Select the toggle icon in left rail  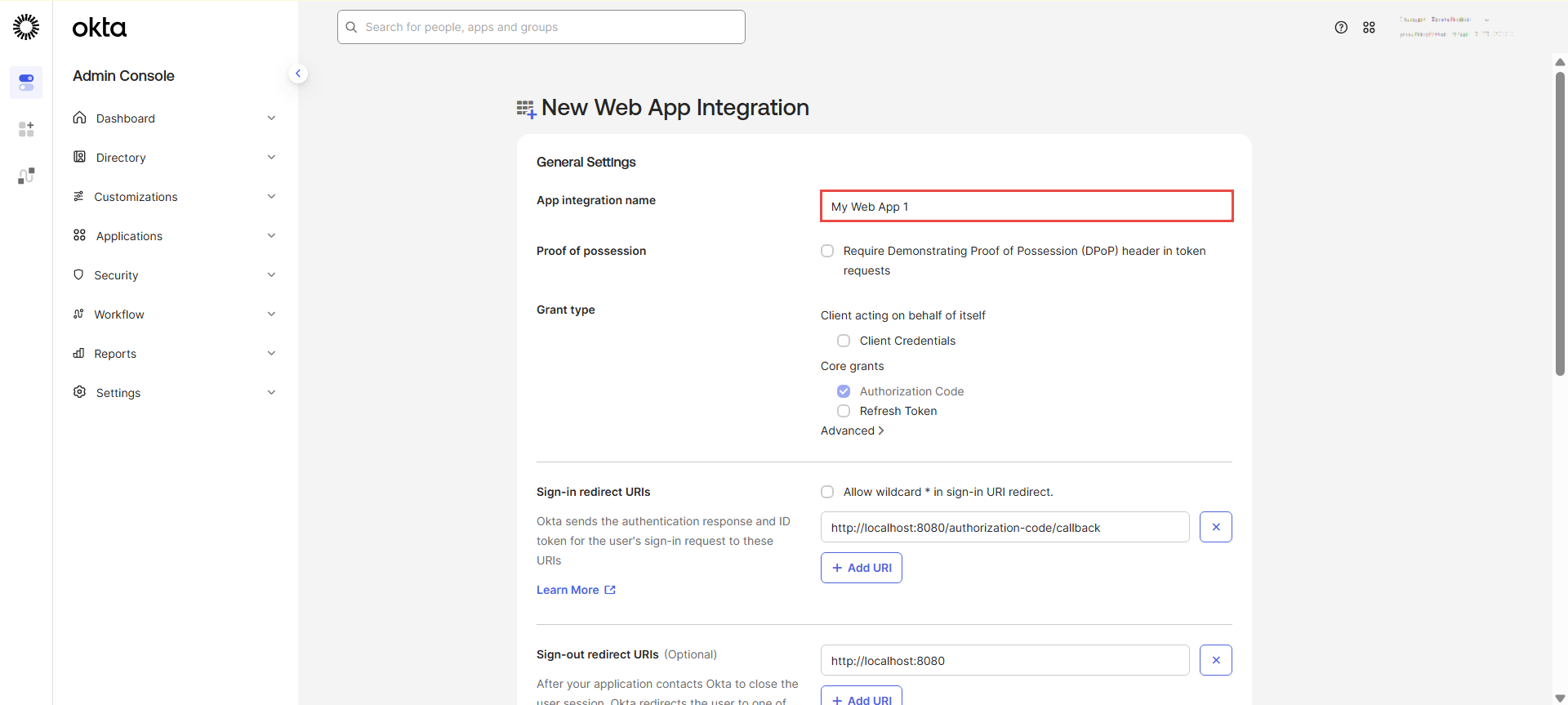(x=26, y=83)
